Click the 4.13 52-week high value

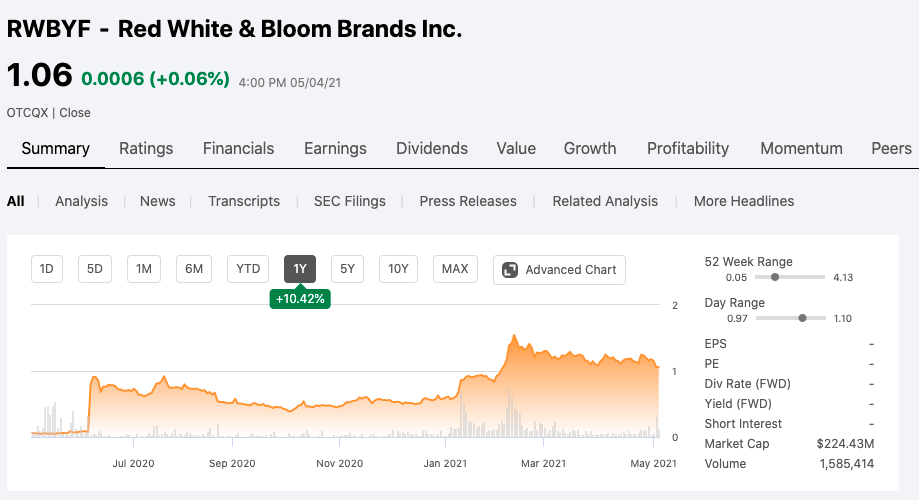point(843,278)
